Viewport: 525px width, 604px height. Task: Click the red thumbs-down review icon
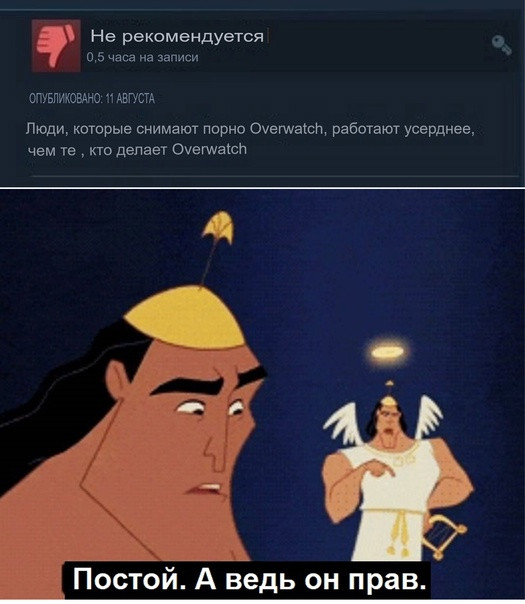(56, 45)
